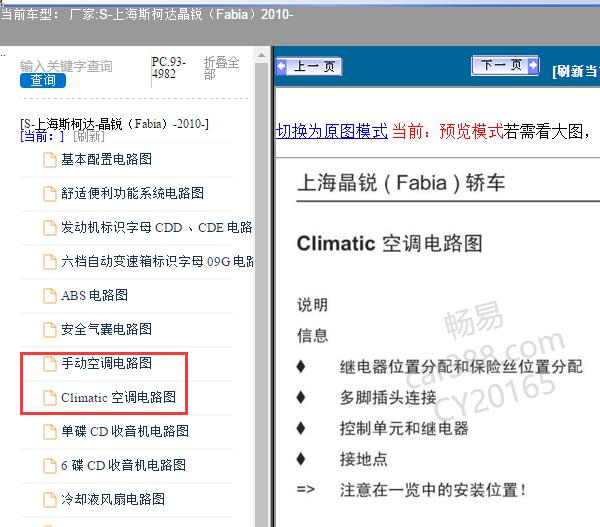Viewport: 600px width, 527px height.
Task: Click the right arrow on the 下一页 button
Action: 532,65
